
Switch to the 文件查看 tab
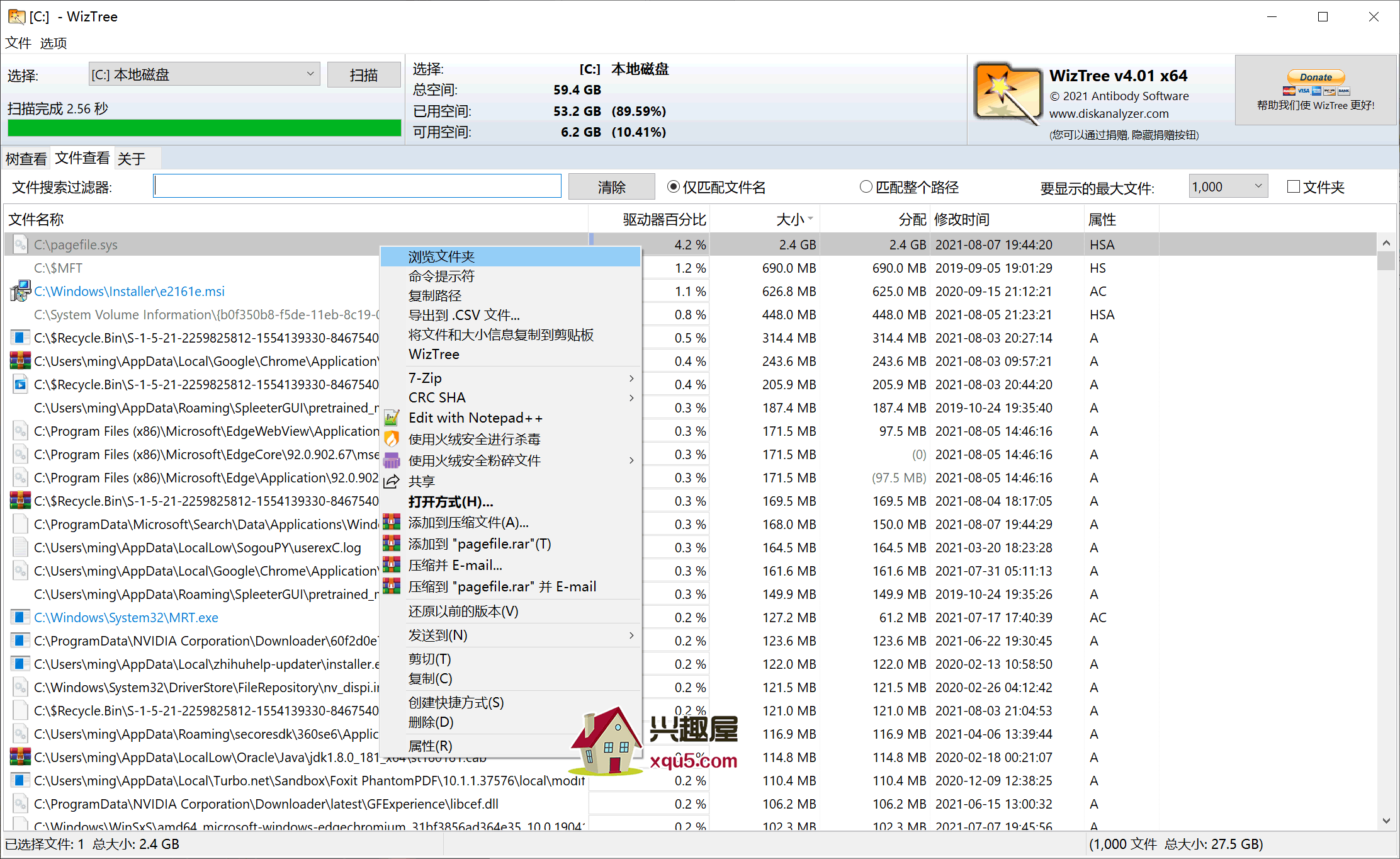click(x=82, y=157)
